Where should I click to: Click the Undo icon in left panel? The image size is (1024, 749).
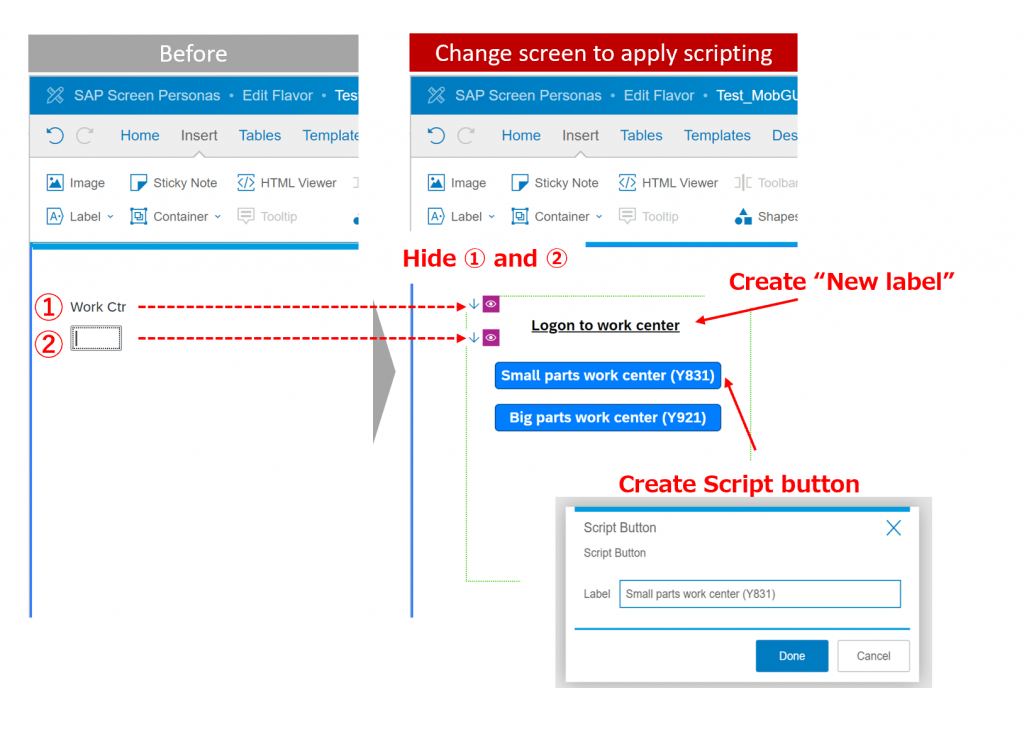[x=55, y=135]
